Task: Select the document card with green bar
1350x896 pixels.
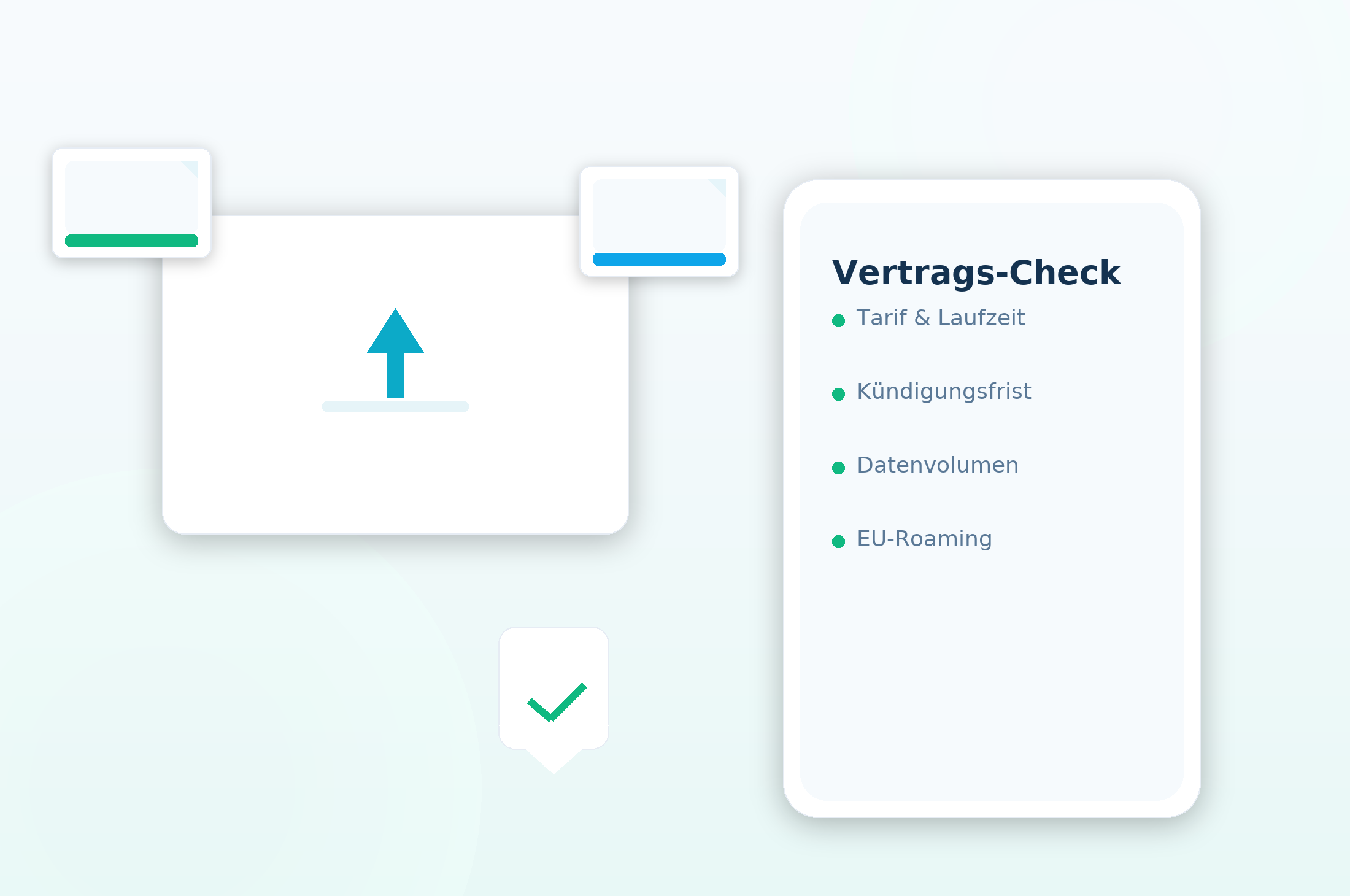Action: pos(132,203)
